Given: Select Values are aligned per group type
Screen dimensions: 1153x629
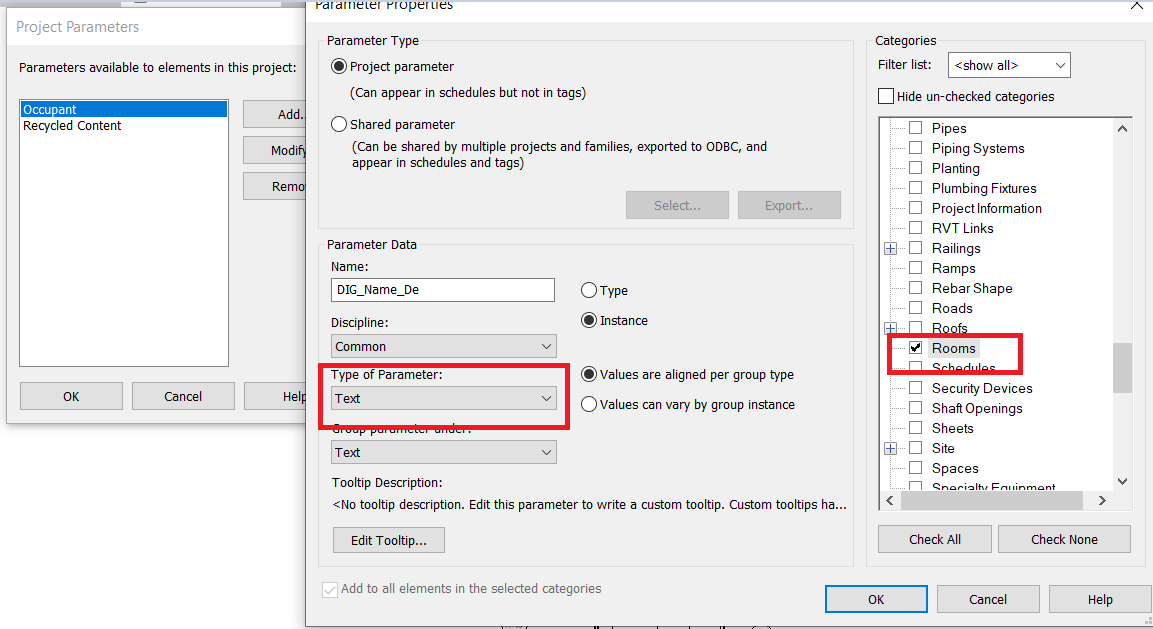Looking at the screenshot, I should click(x=589, y=374).
